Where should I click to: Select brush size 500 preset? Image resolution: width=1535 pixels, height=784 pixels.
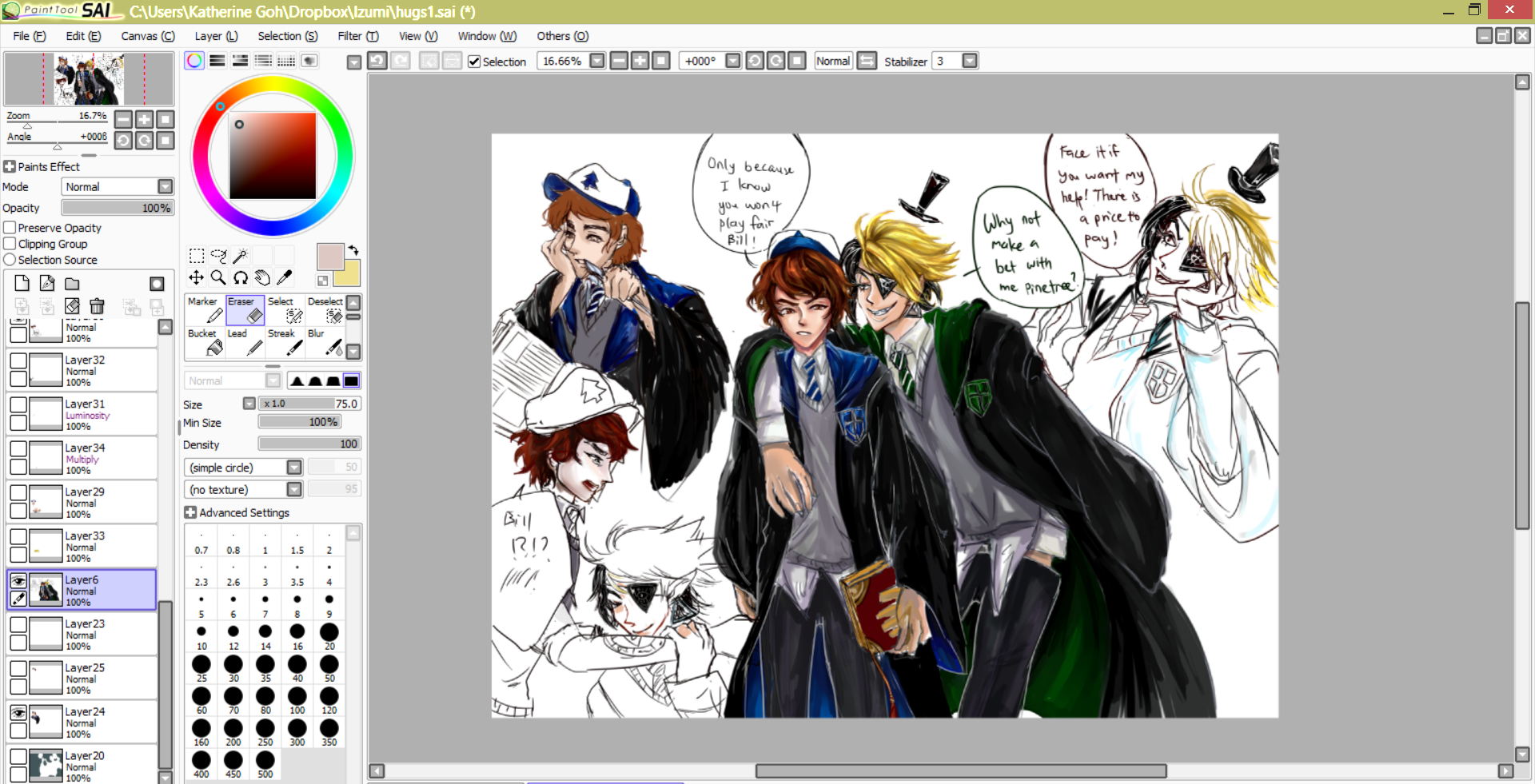coord(265,763)
